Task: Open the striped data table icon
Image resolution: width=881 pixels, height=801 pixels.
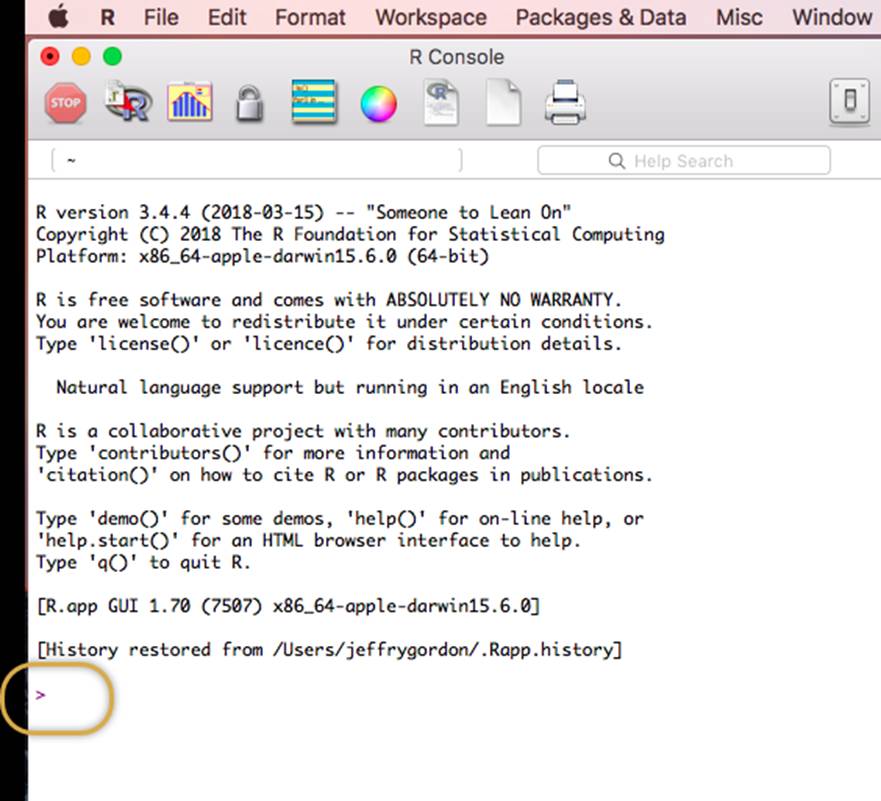Action: coord(313,103)
